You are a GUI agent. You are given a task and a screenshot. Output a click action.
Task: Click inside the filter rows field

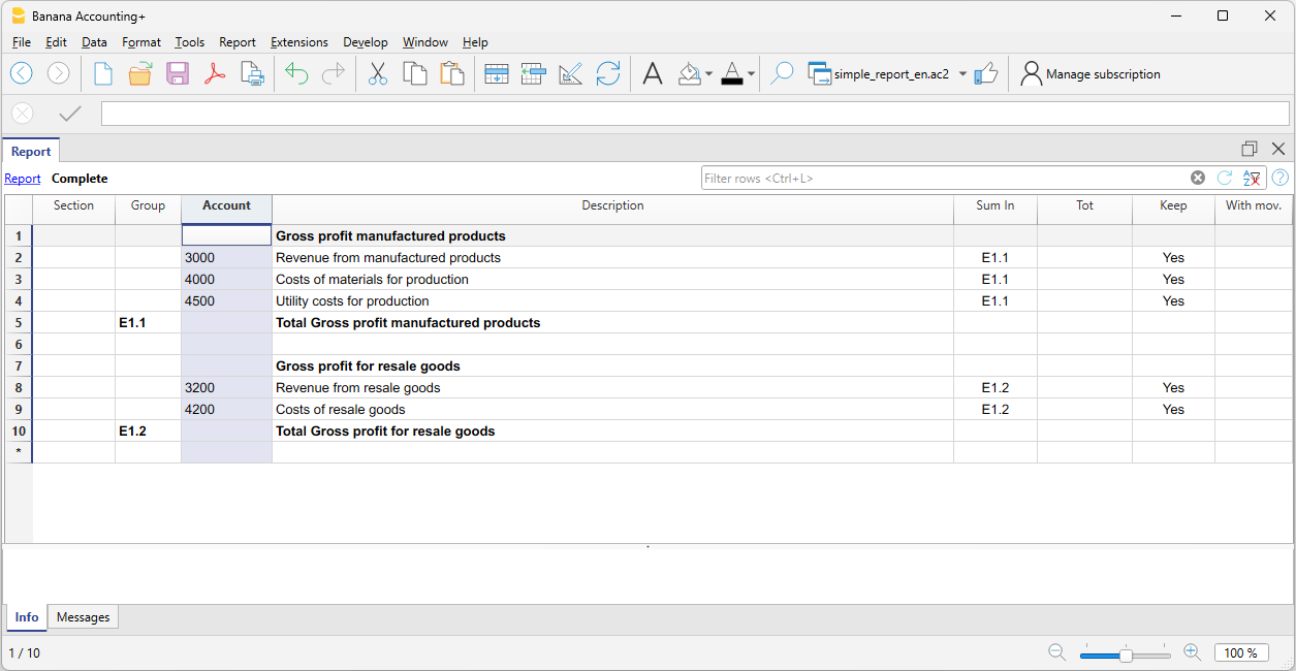coord(900,177)
